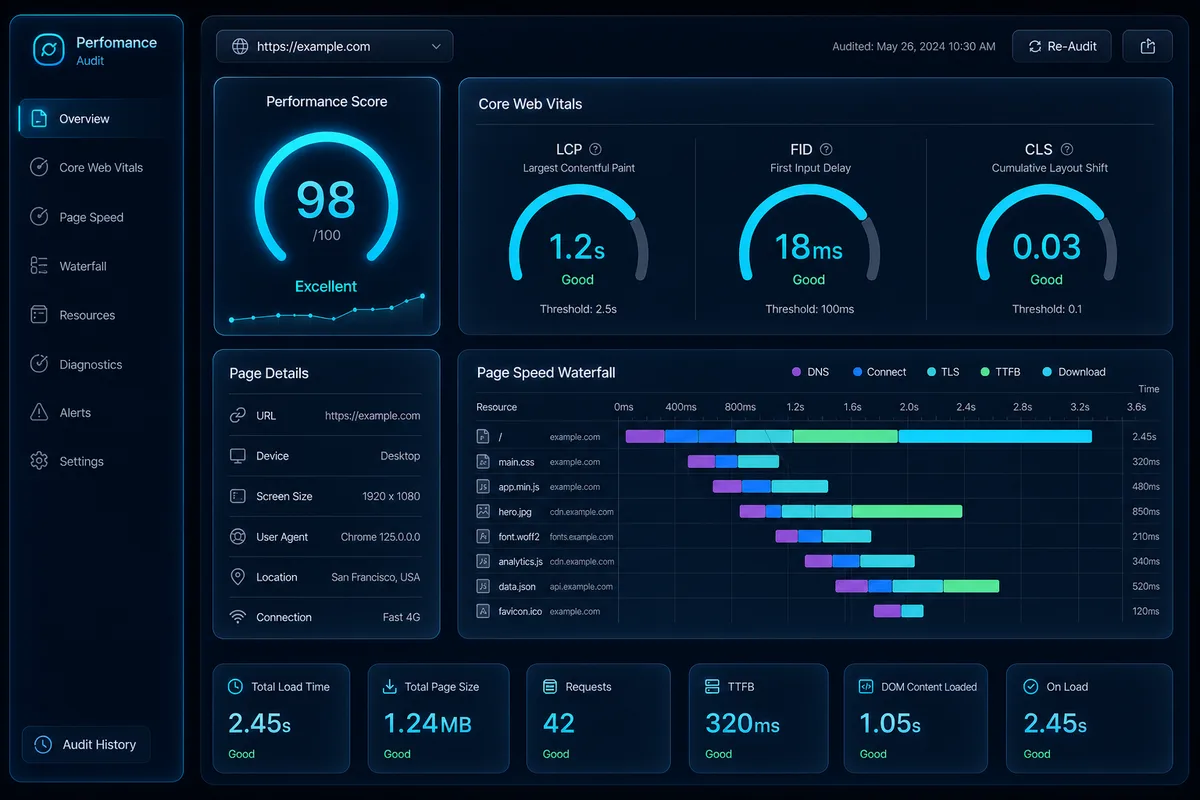Image resolution: width=1200 pixels, height=800 pixels.
Task: Toggle Download legend in waterfall
Action: coord(1074,372)
